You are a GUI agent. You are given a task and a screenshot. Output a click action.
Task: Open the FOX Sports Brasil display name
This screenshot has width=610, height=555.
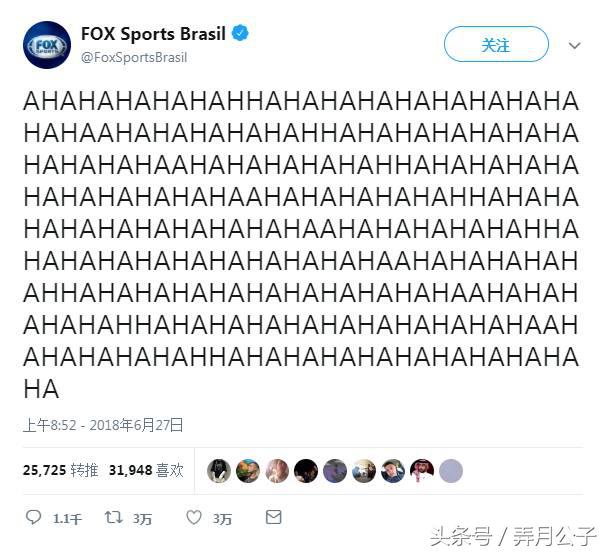coord(153,34)
